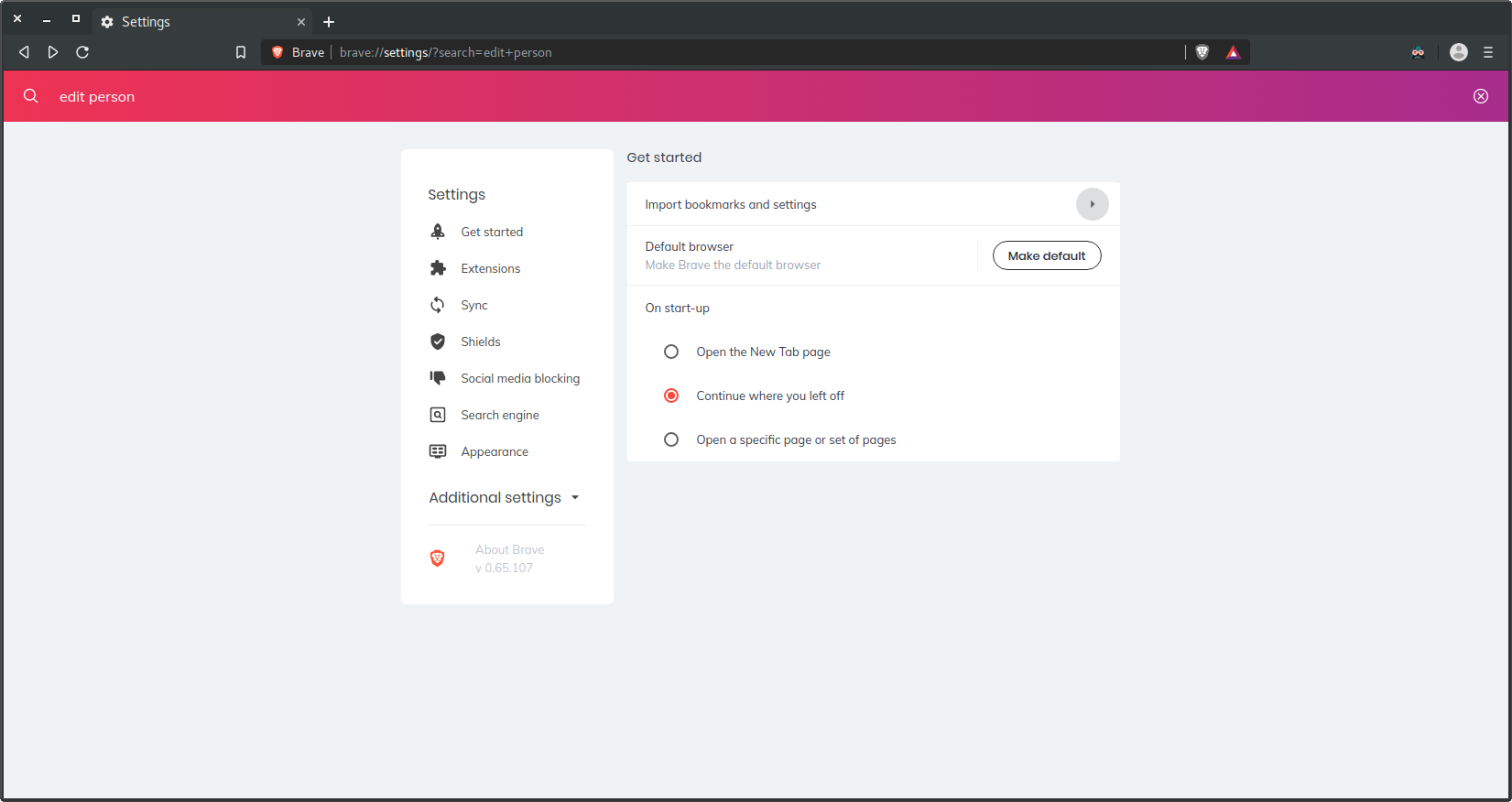Click the Get started section heading
This screenshot has width=1512, height=802.
664,157
